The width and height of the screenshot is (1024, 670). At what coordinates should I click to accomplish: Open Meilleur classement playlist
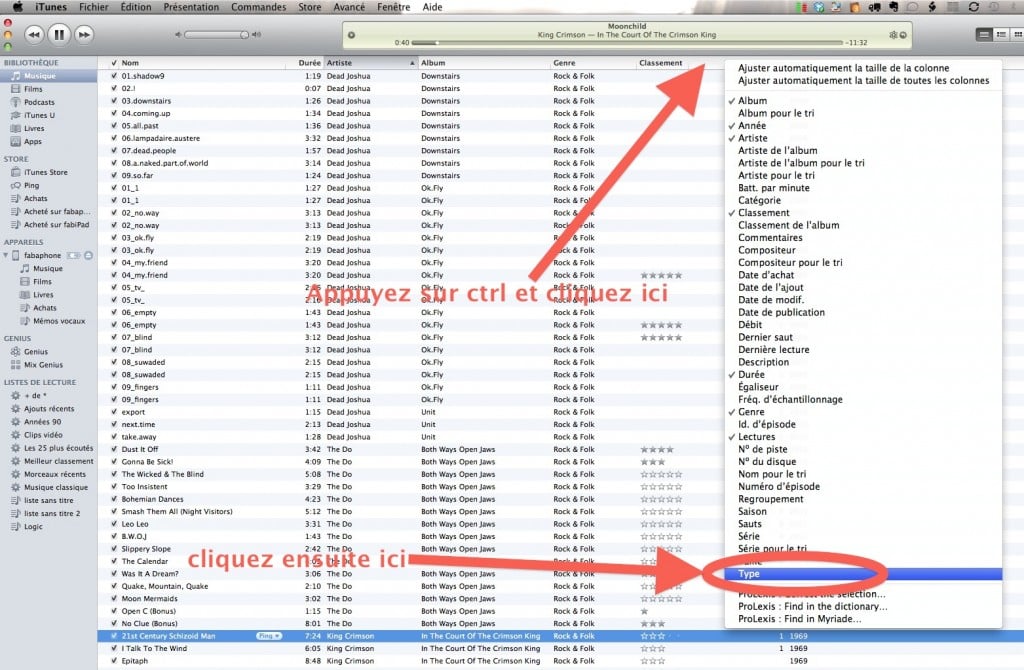(x=56, y=461)
